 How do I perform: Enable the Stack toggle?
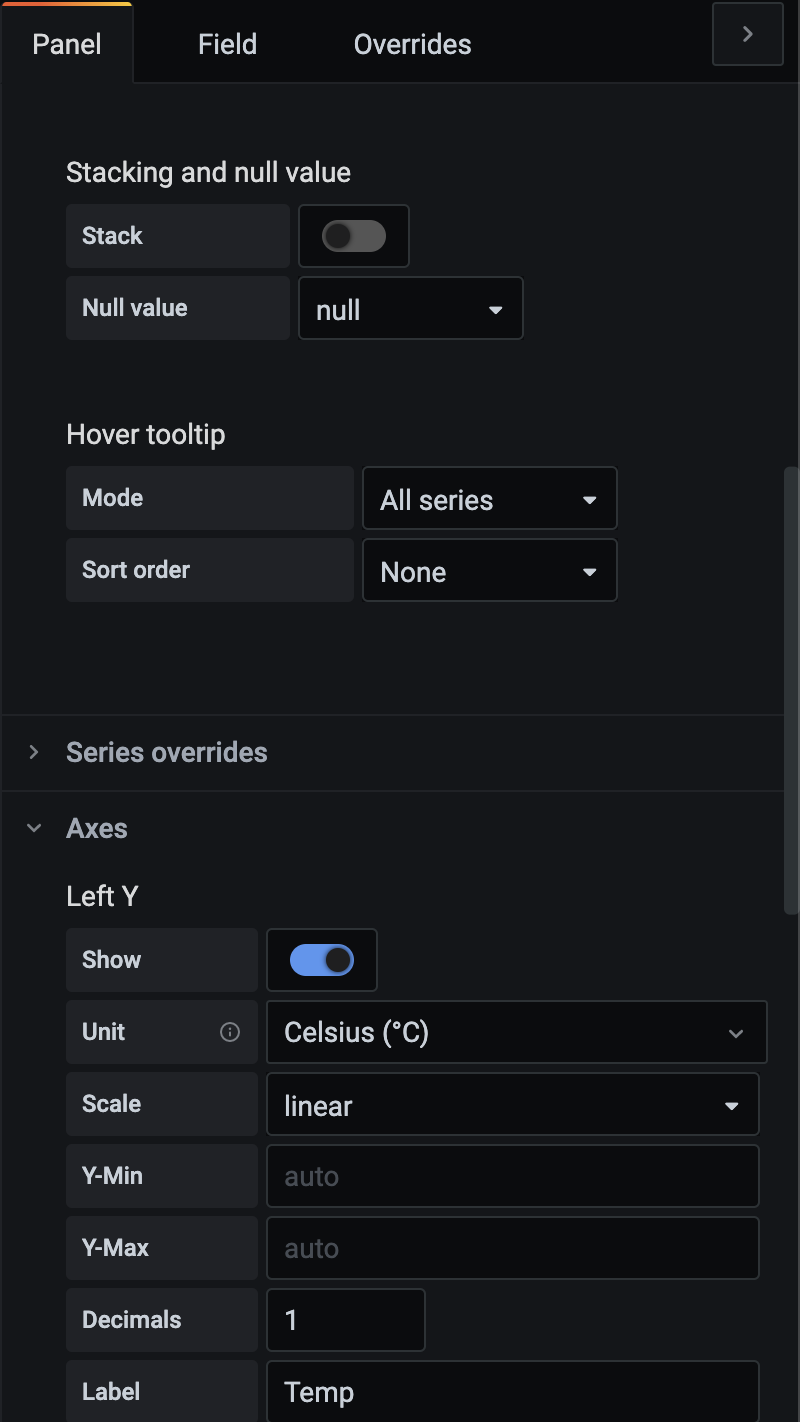pos(354,236)
